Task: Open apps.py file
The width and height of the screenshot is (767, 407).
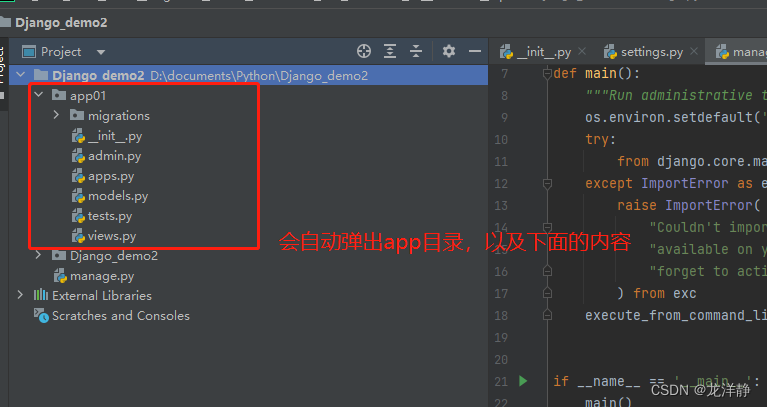Action: point(111,176)
